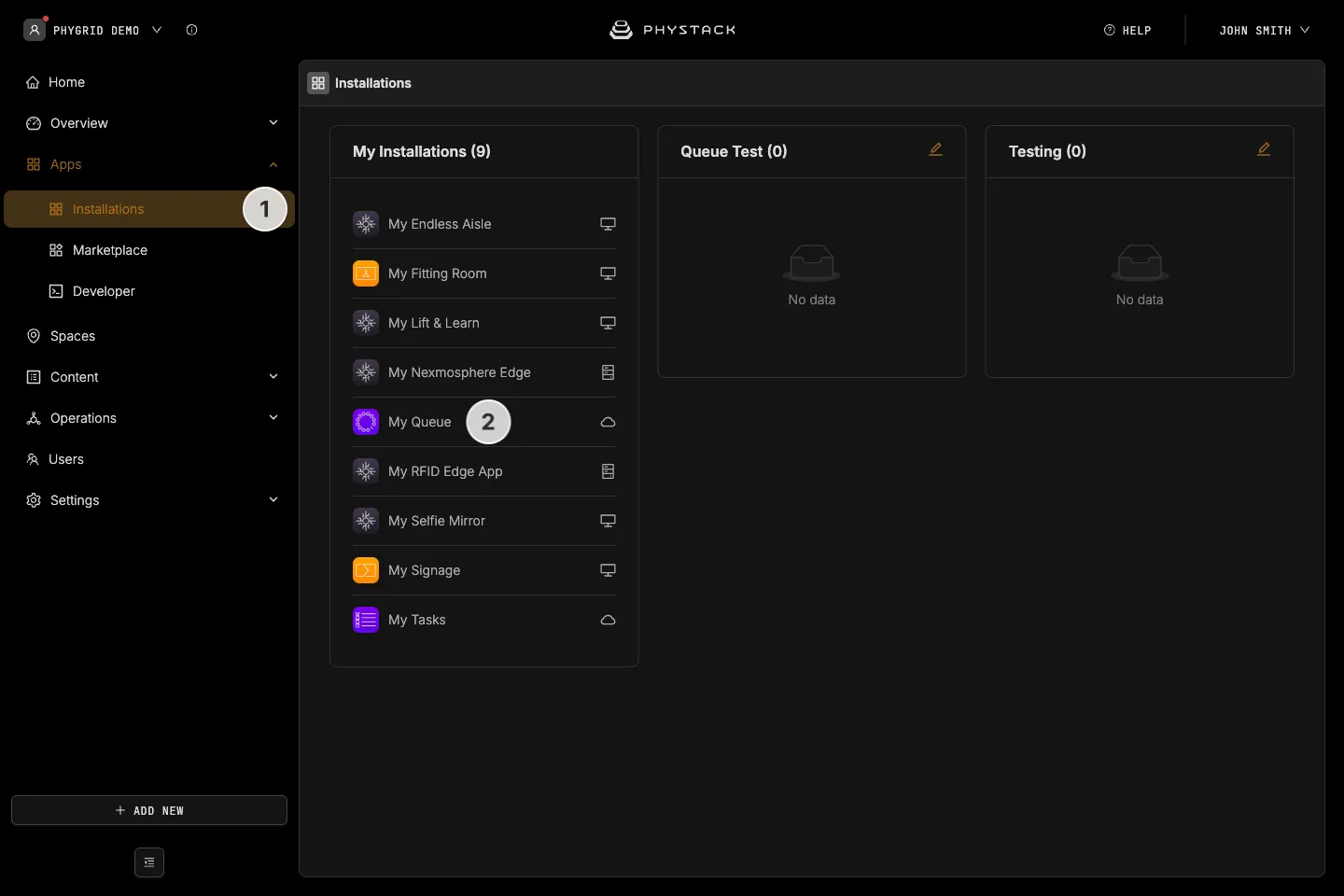1344x896 pixels.
Task: Open Spaces in sidebar
Action: click(x=149, y=336)
